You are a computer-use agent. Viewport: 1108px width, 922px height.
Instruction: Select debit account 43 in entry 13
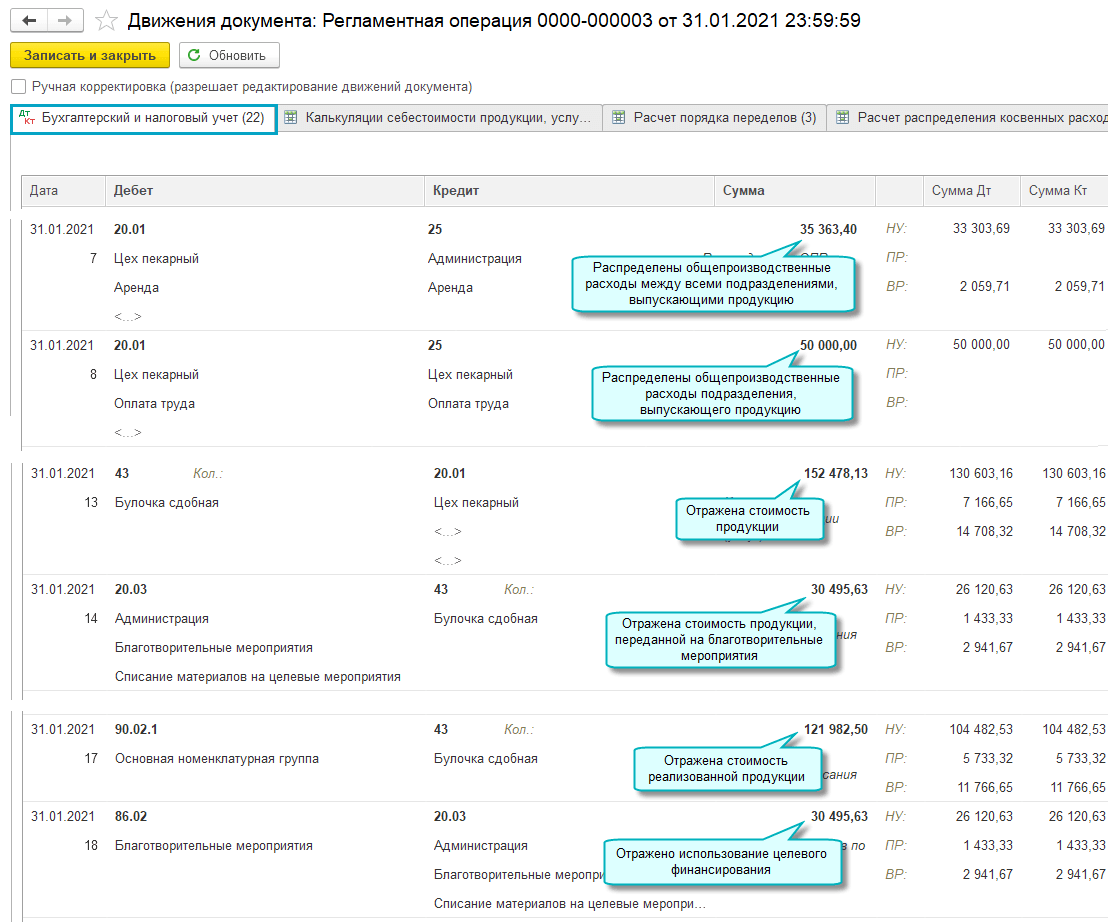(x=122, y=473)
